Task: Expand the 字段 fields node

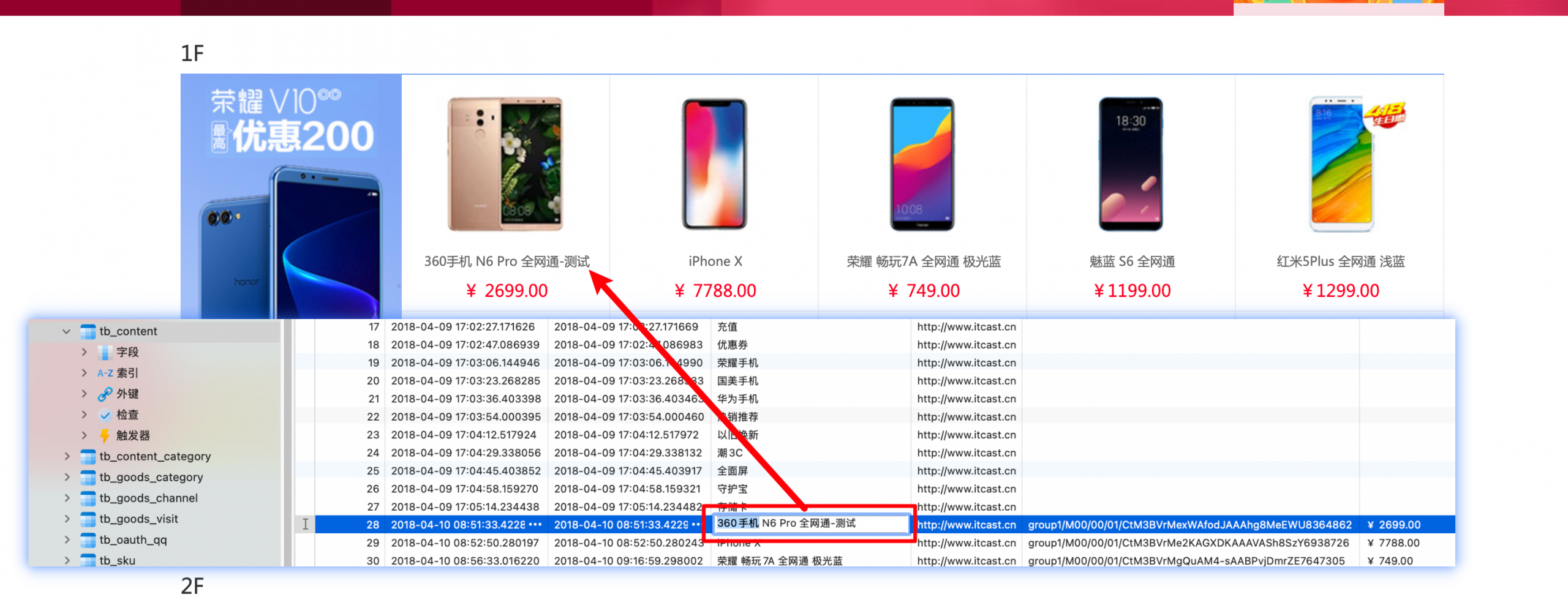Action: [x=85, y=352]
